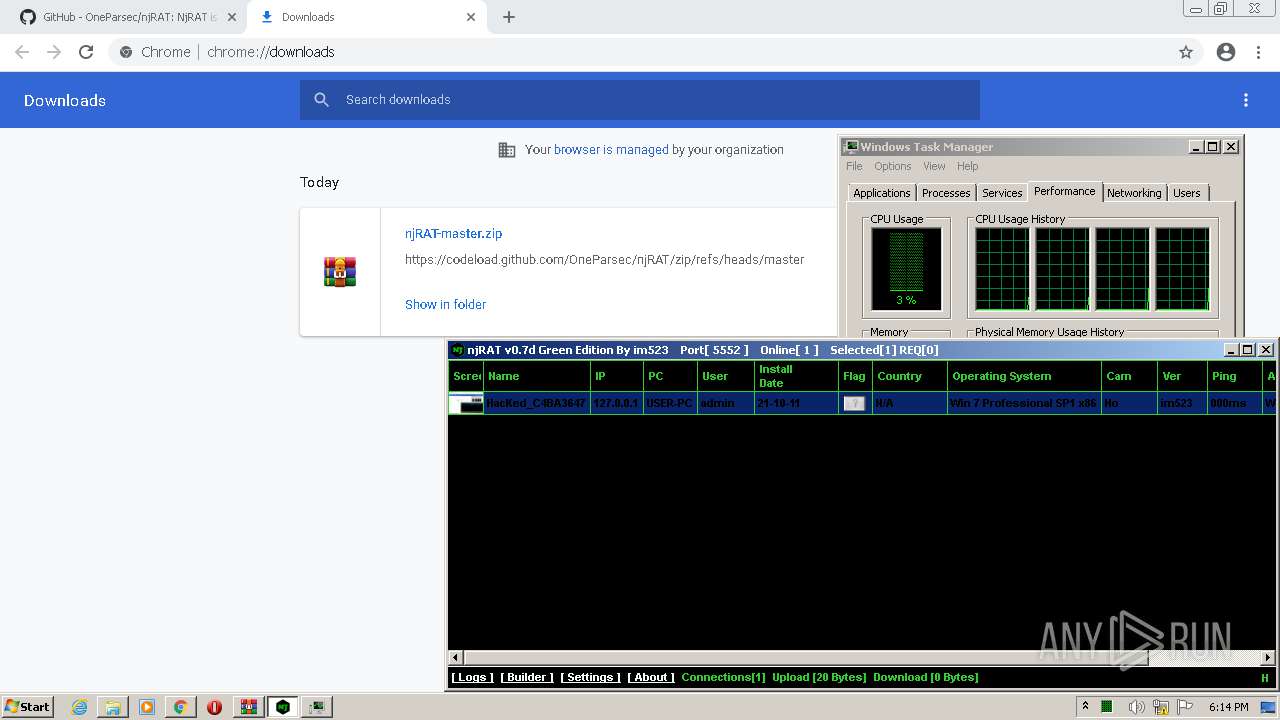Click the green CPU meter tray icon

click(x=1107, y=707)
